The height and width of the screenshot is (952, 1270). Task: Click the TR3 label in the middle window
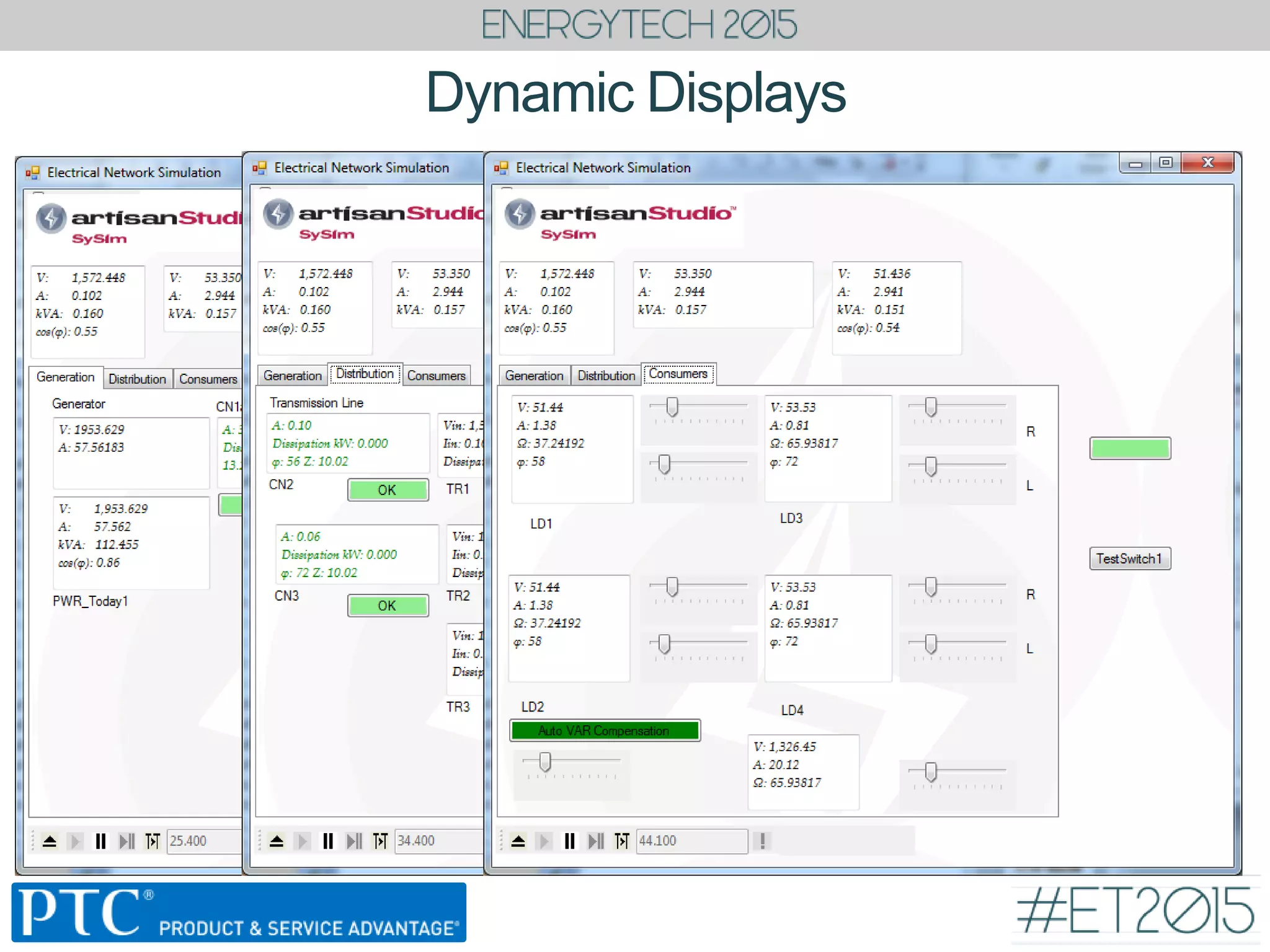coord(458,707)
